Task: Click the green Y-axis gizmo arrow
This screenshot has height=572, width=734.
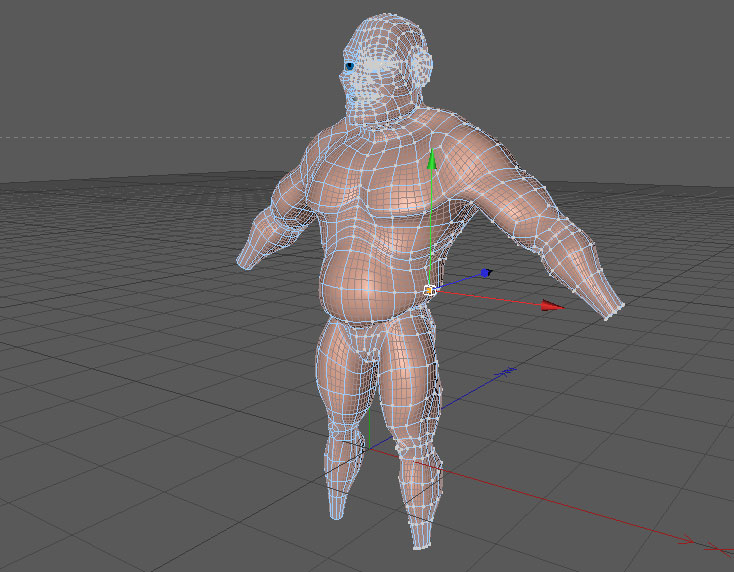Action: [432, 159]
